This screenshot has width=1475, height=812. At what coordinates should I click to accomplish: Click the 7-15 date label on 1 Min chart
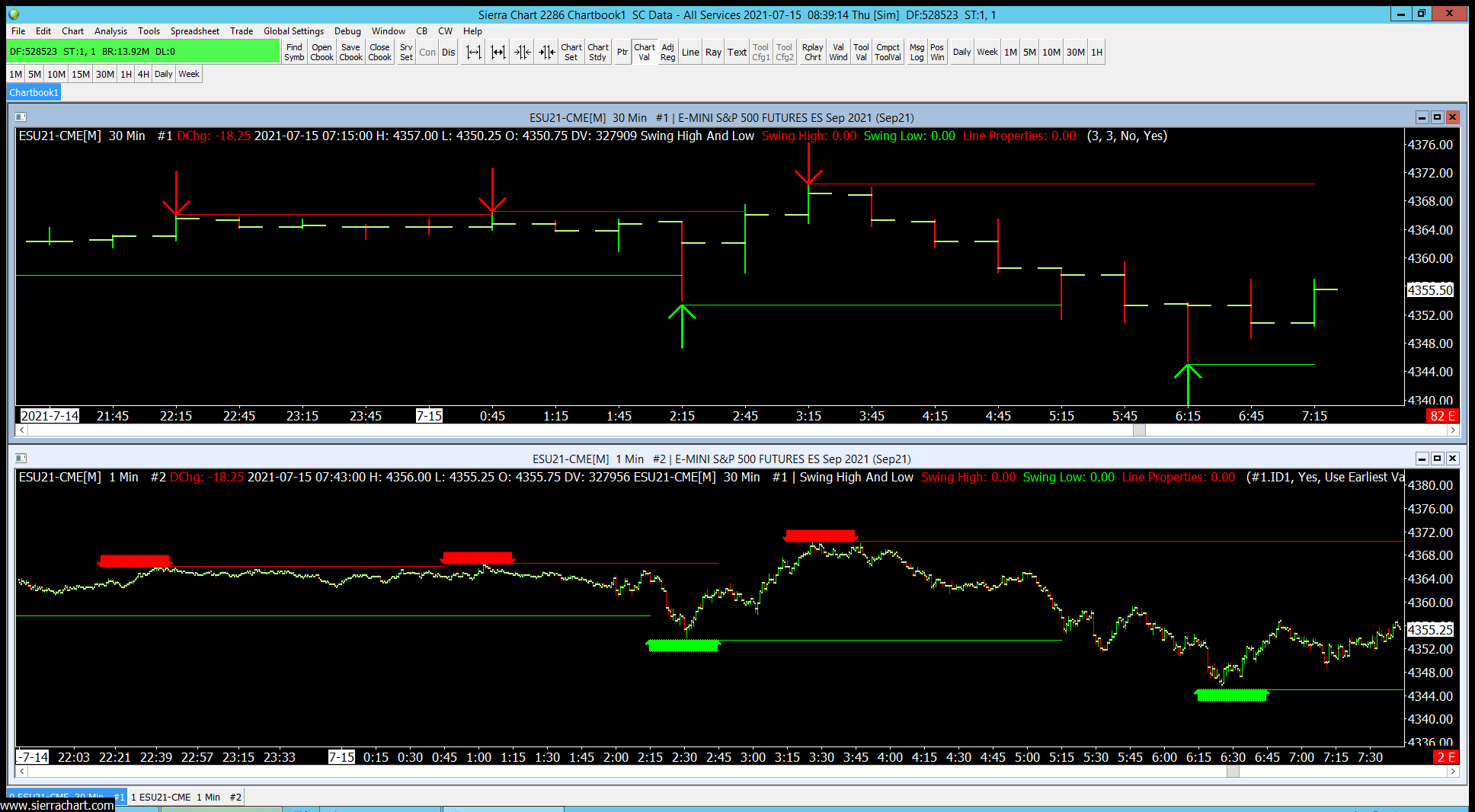point(341,757)
